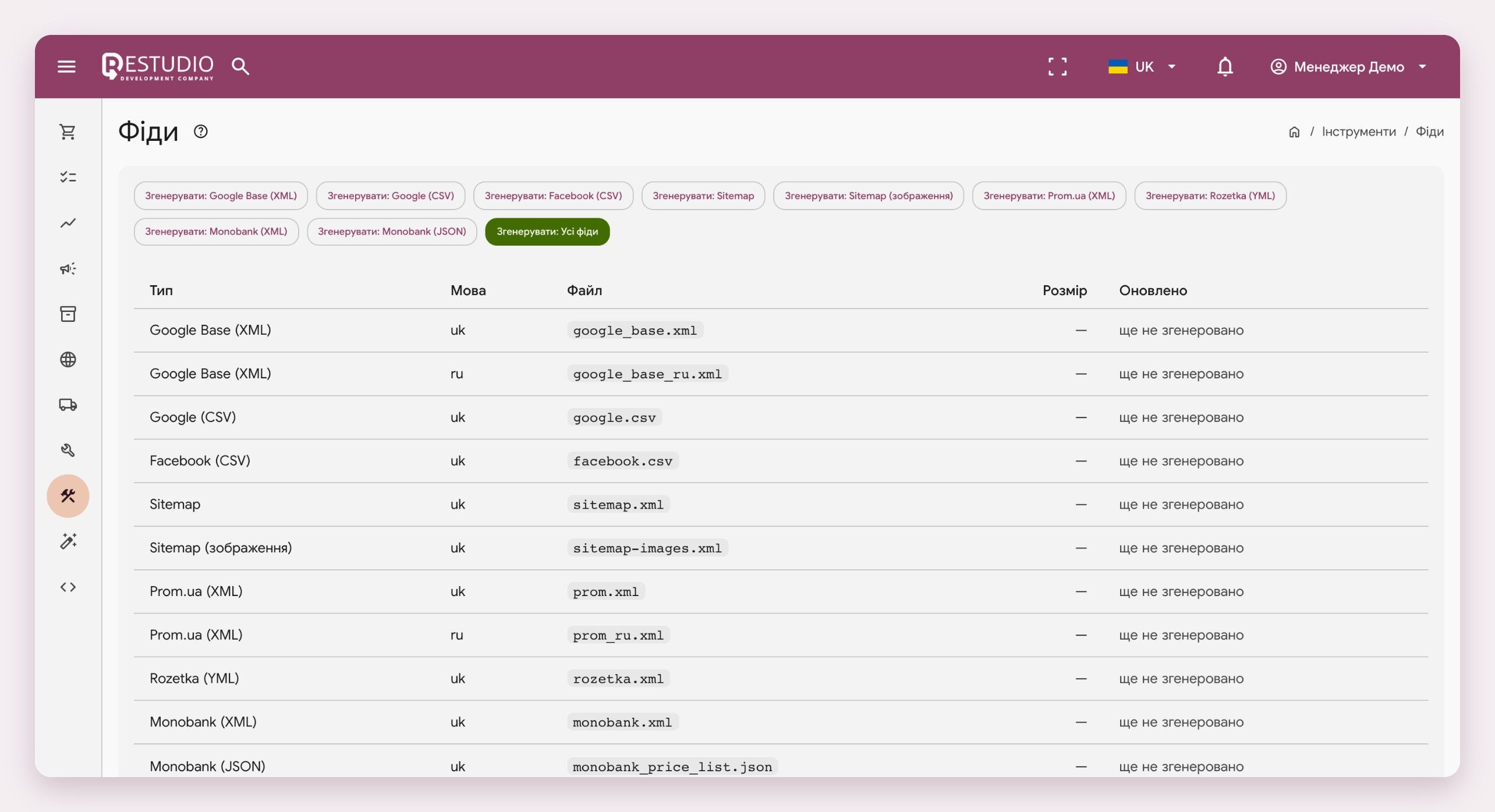This screenshot has width=1495, height=812.
Task: Open the notifications bell
Action: [1225, 66]
